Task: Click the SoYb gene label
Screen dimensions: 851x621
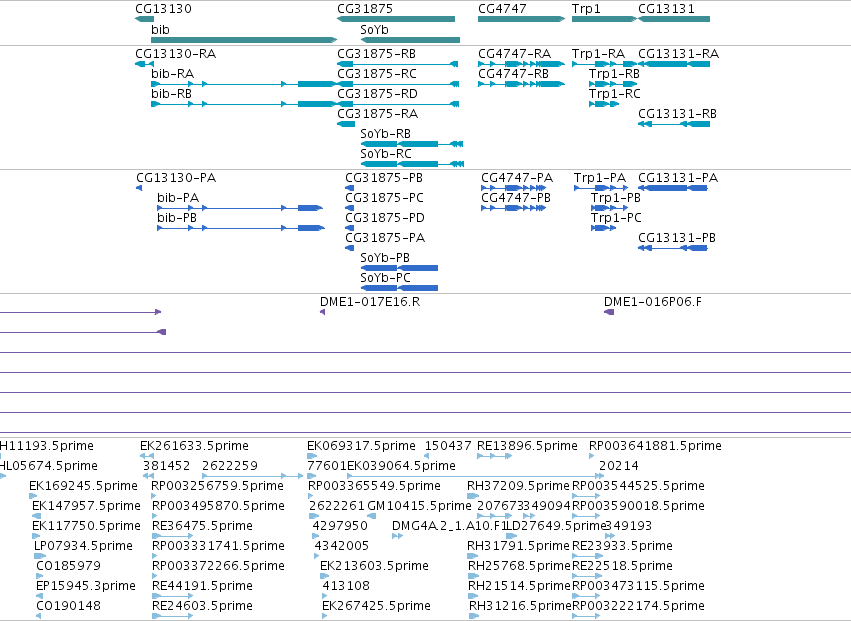Action: (374, 30)
